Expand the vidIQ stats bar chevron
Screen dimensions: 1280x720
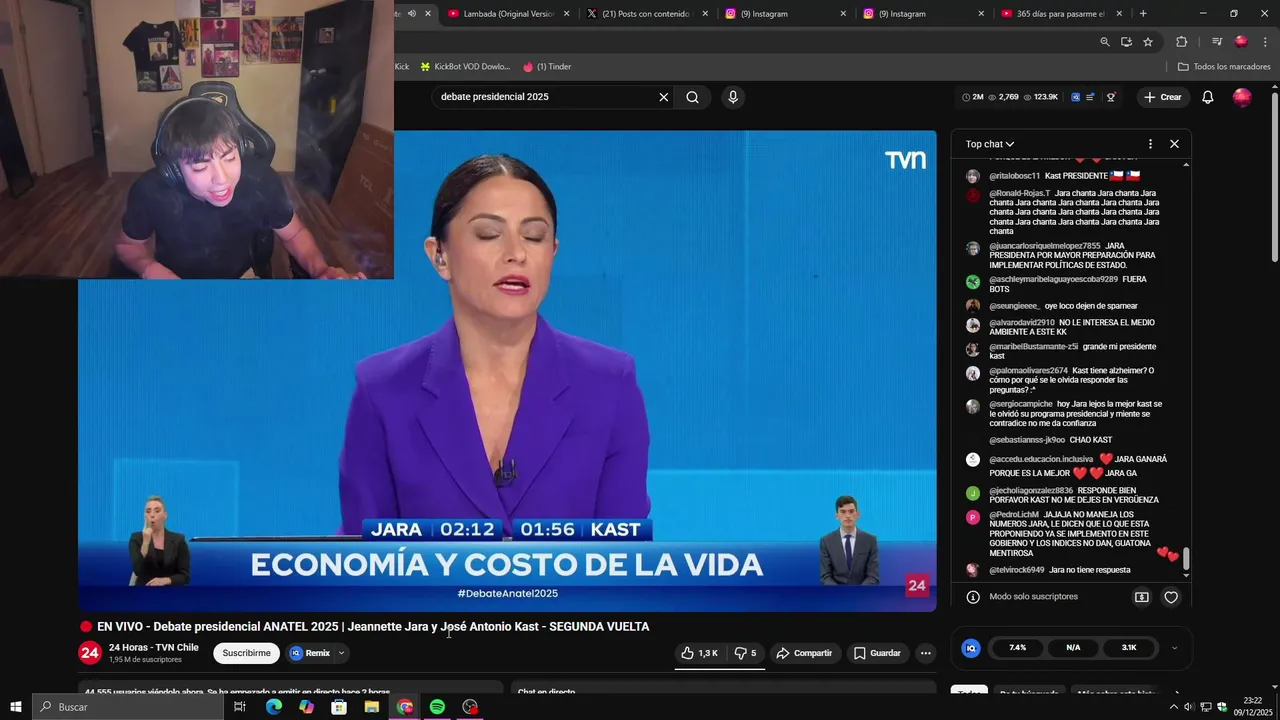click(x=1174, y=648)
